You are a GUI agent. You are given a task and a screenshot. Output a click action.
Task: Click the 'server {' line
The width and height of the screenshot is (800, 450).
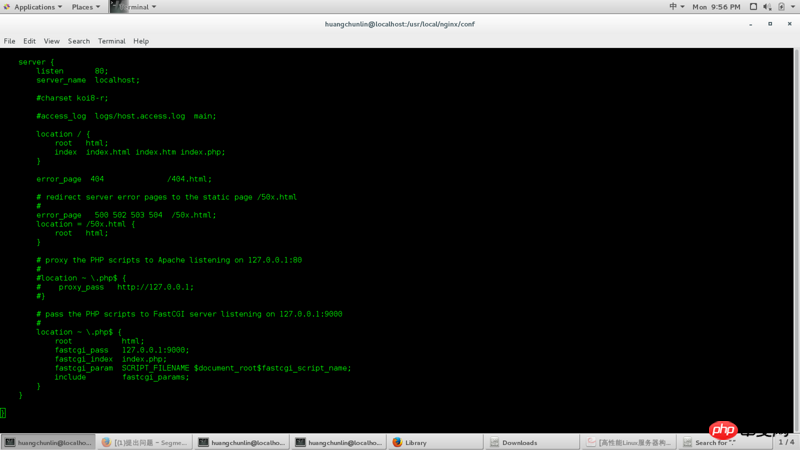[36, 62]
